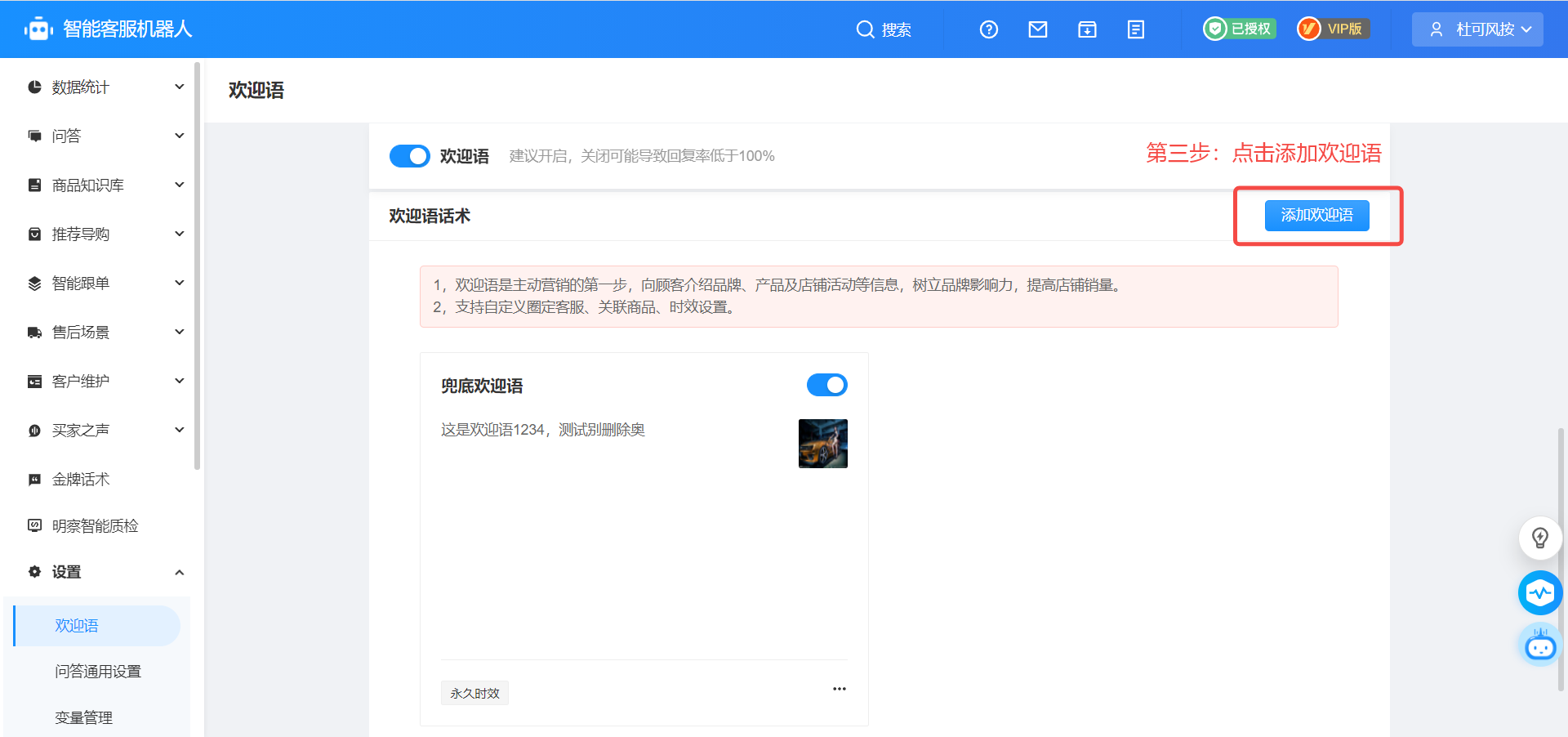Click the 添加欢迎语 button

pyautogui.click(x=1317, y=215)
